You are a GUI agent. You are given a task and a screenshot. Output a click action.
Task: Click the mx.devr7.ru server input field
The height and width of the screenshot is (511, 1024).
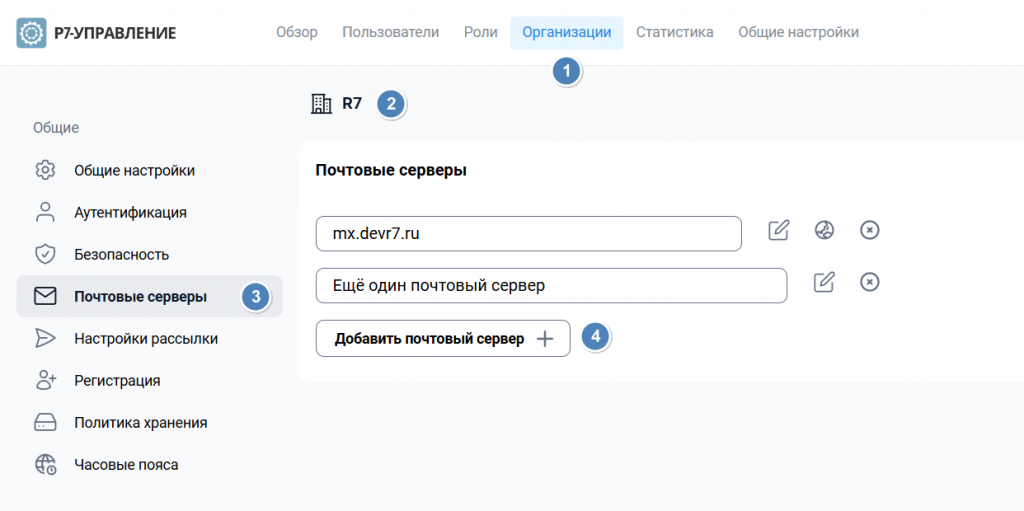point(528,233)
